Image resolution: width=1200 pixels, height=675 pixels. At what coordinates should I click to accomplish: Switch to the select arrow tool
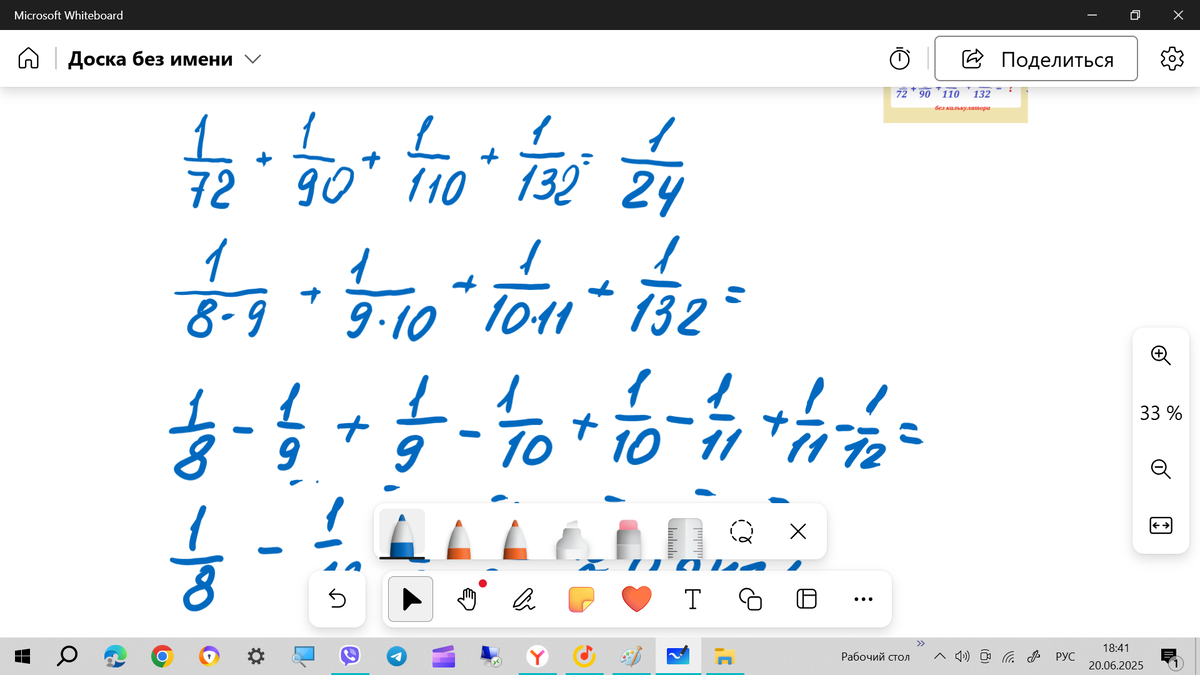[x=410, y=599]
